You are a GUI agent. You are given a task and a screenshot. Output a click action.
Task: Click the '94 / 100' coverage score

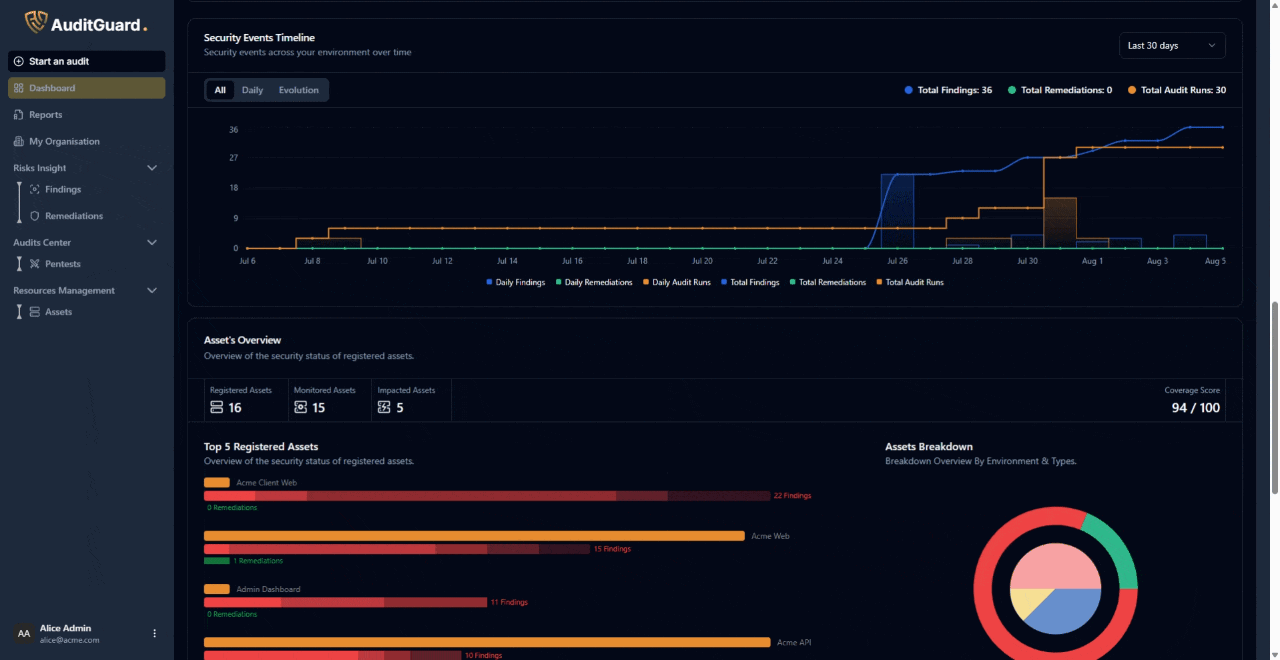(x=1196, y=408)
